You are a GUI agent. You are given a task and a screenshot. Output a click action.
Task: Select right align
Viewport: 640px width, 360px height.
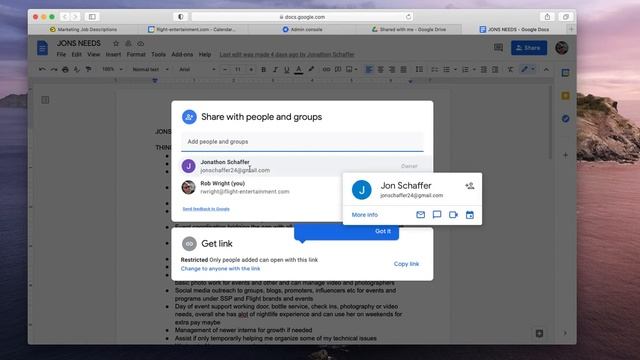tap(392, 69)
